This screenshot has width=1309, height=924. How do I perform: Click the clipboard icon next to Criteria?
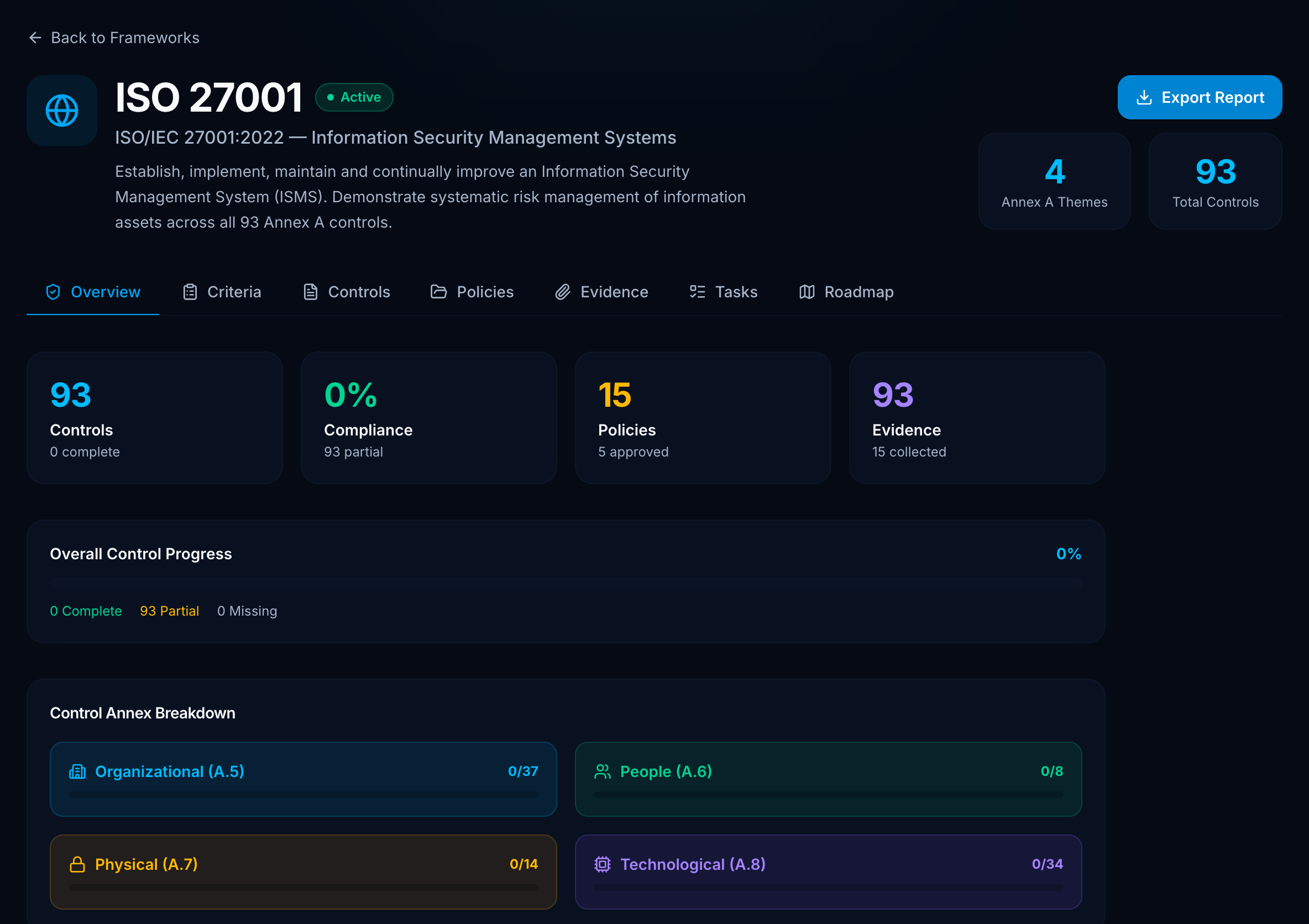point(190,292)
